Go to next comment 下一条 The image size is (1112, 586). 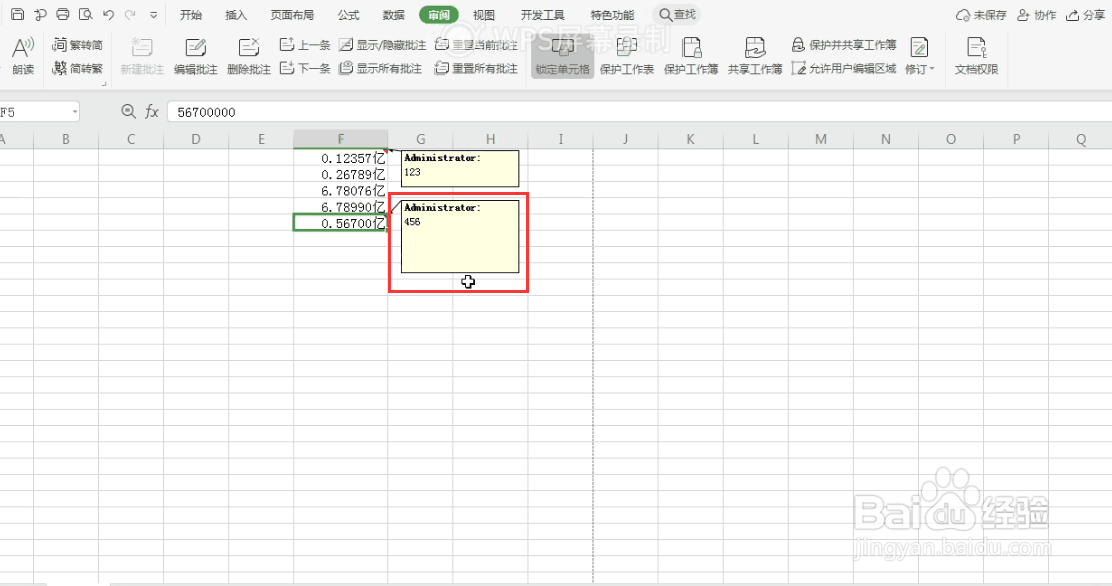[x=305, y=68]
